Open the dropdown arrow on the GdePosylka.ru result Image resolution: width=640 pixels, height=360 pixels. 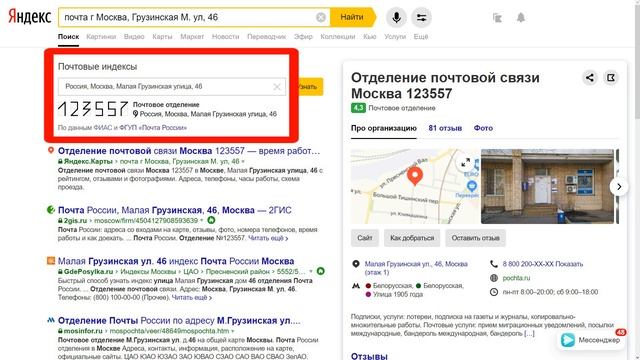[311, 271]
